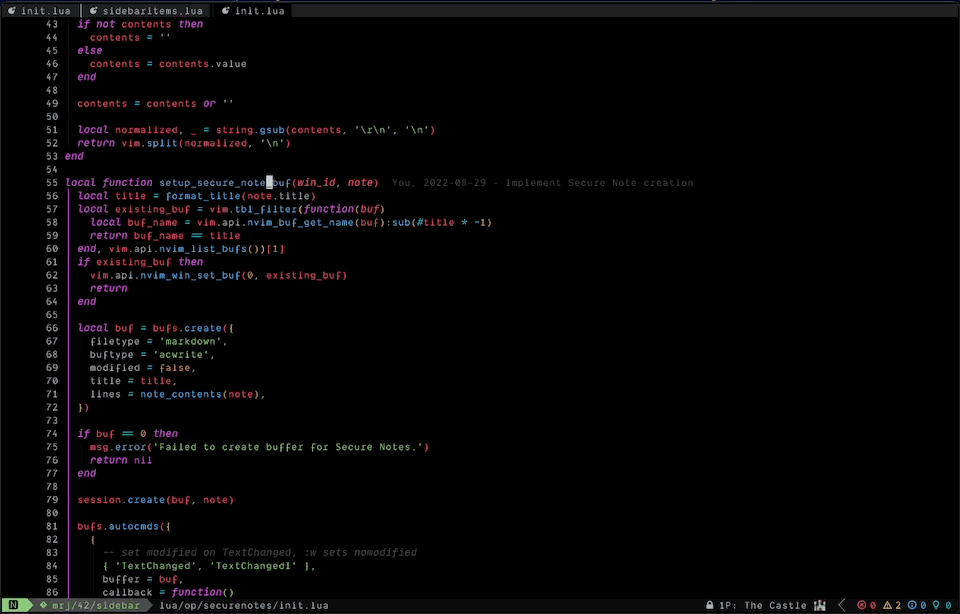Click the branch name mrj/42/sidebar
The width and height of the screenshot is (960, 614).
point(96,605)
